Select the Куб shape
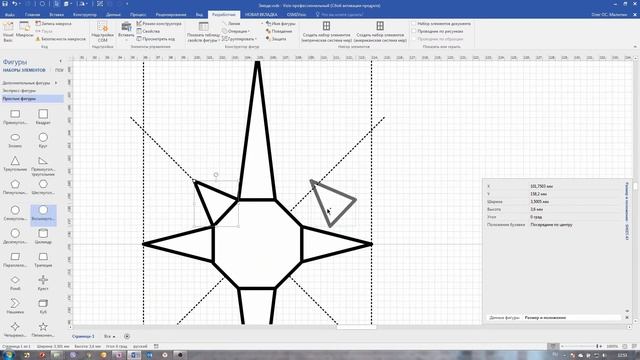The height and width of the screenshot is (360, 640). pos(43,306)
